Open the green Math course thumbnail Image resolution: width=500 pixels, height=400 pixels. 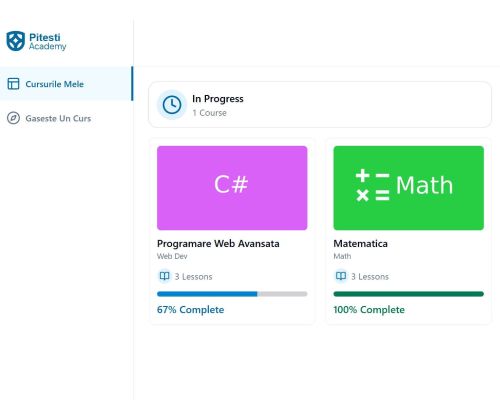(408, 188)
